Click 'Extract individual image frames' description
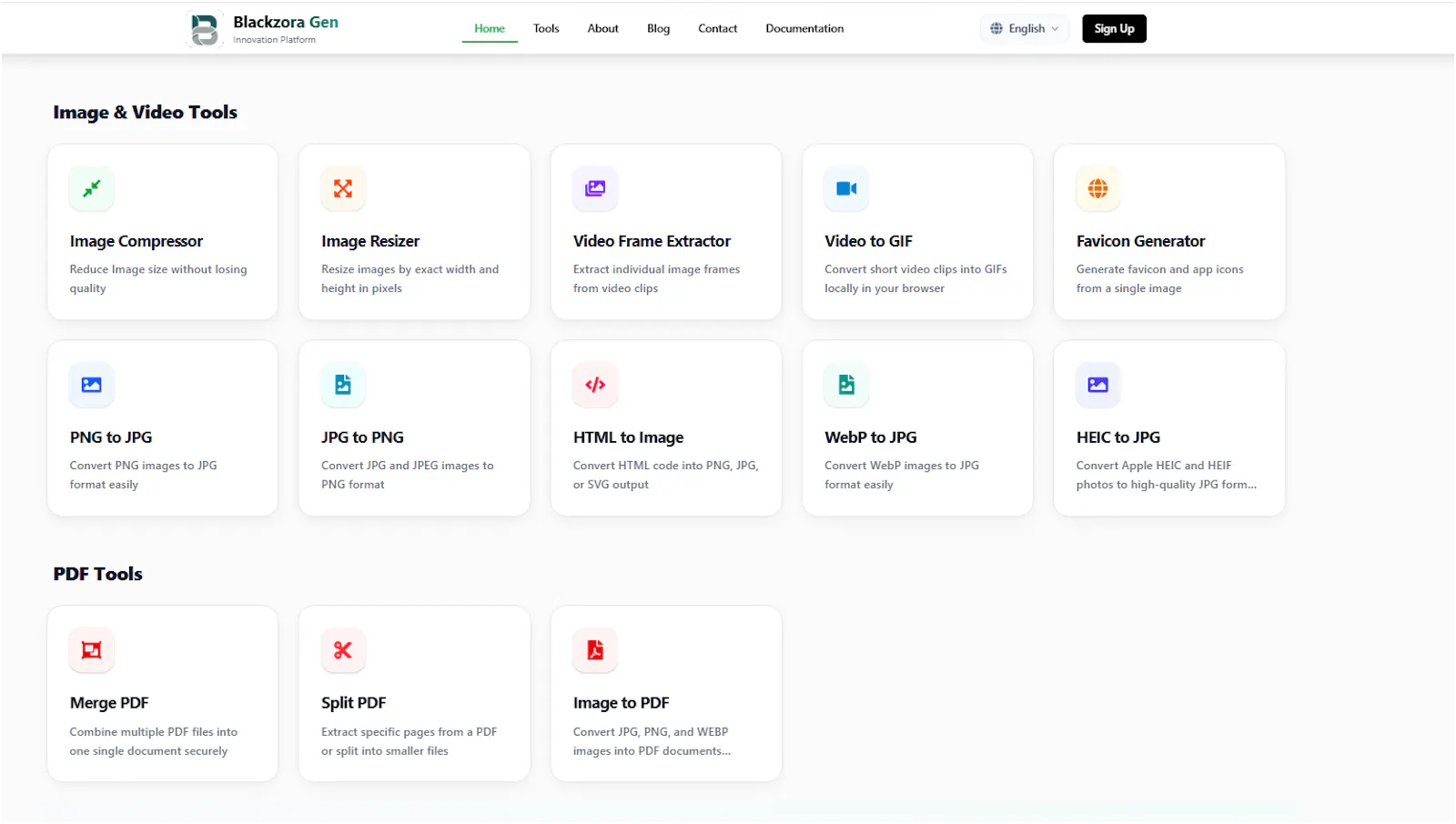Screen dimensions: 1456x824 (x=656, y=278)
